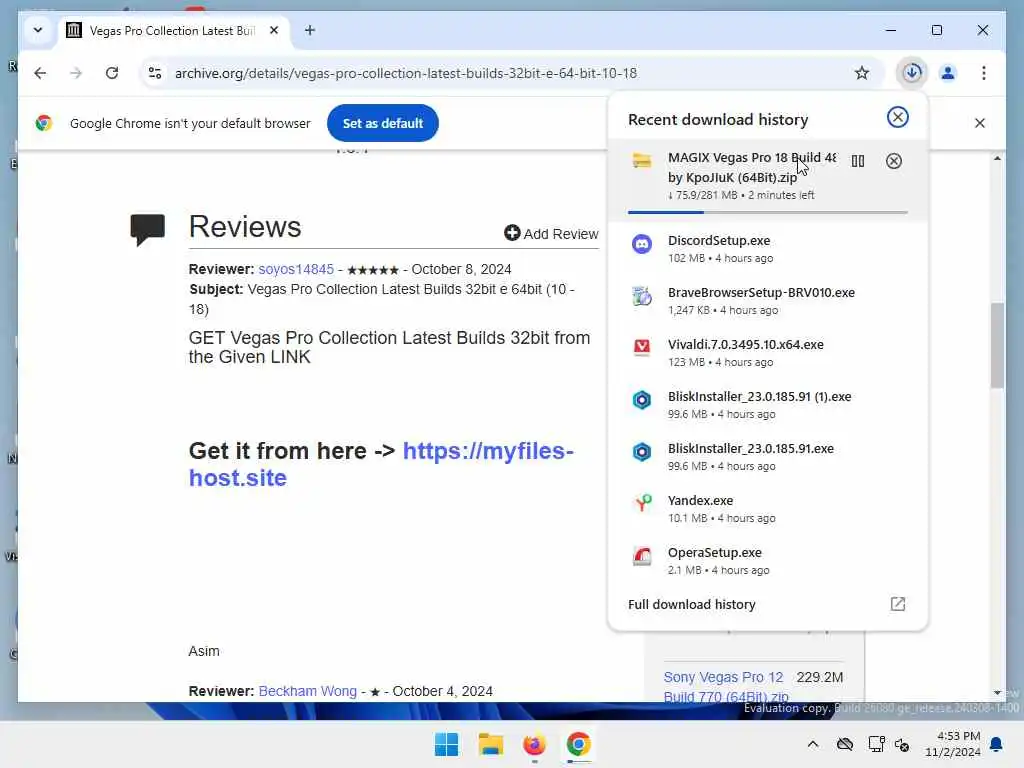Click scrollbar up arrow
This screenshot has height=768, width=1024.
pos(997,158)
